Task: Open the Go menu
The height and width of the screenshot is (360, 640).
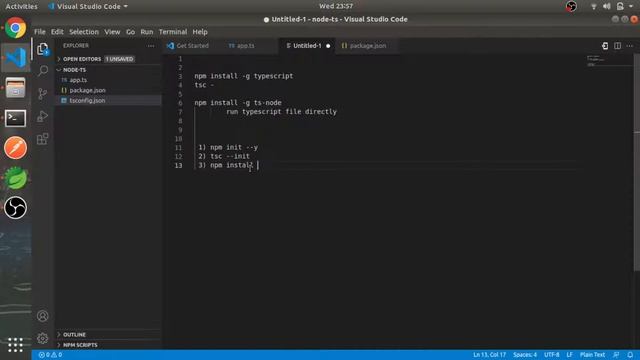Action: [130, 32]
